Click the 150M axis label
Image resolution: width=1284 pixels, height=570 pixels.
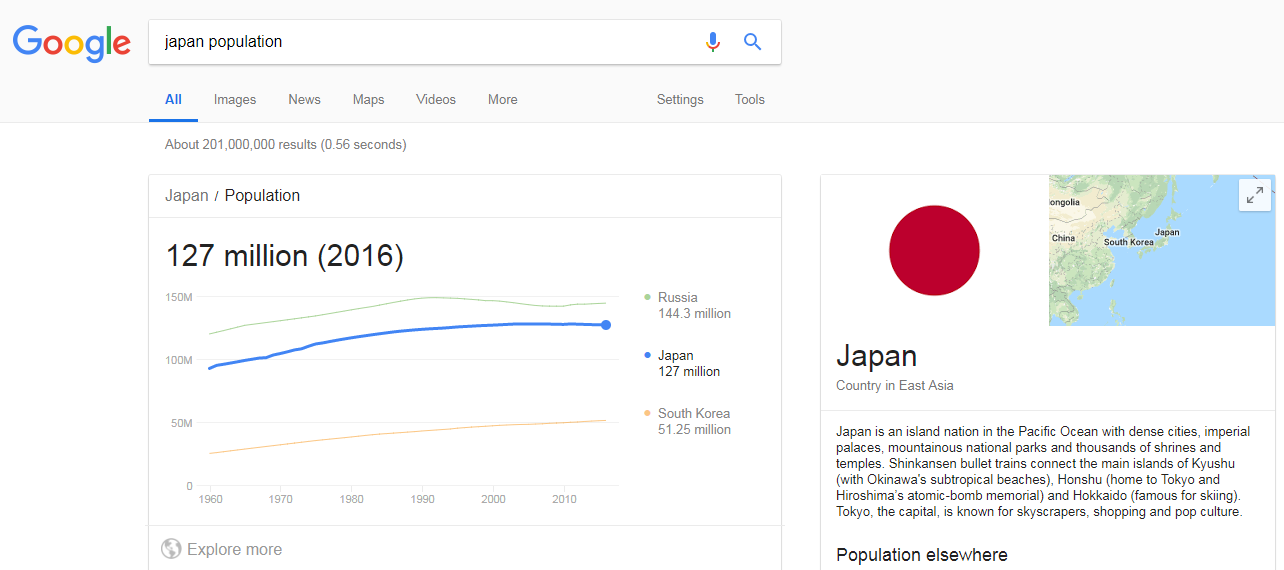(179, 297)
